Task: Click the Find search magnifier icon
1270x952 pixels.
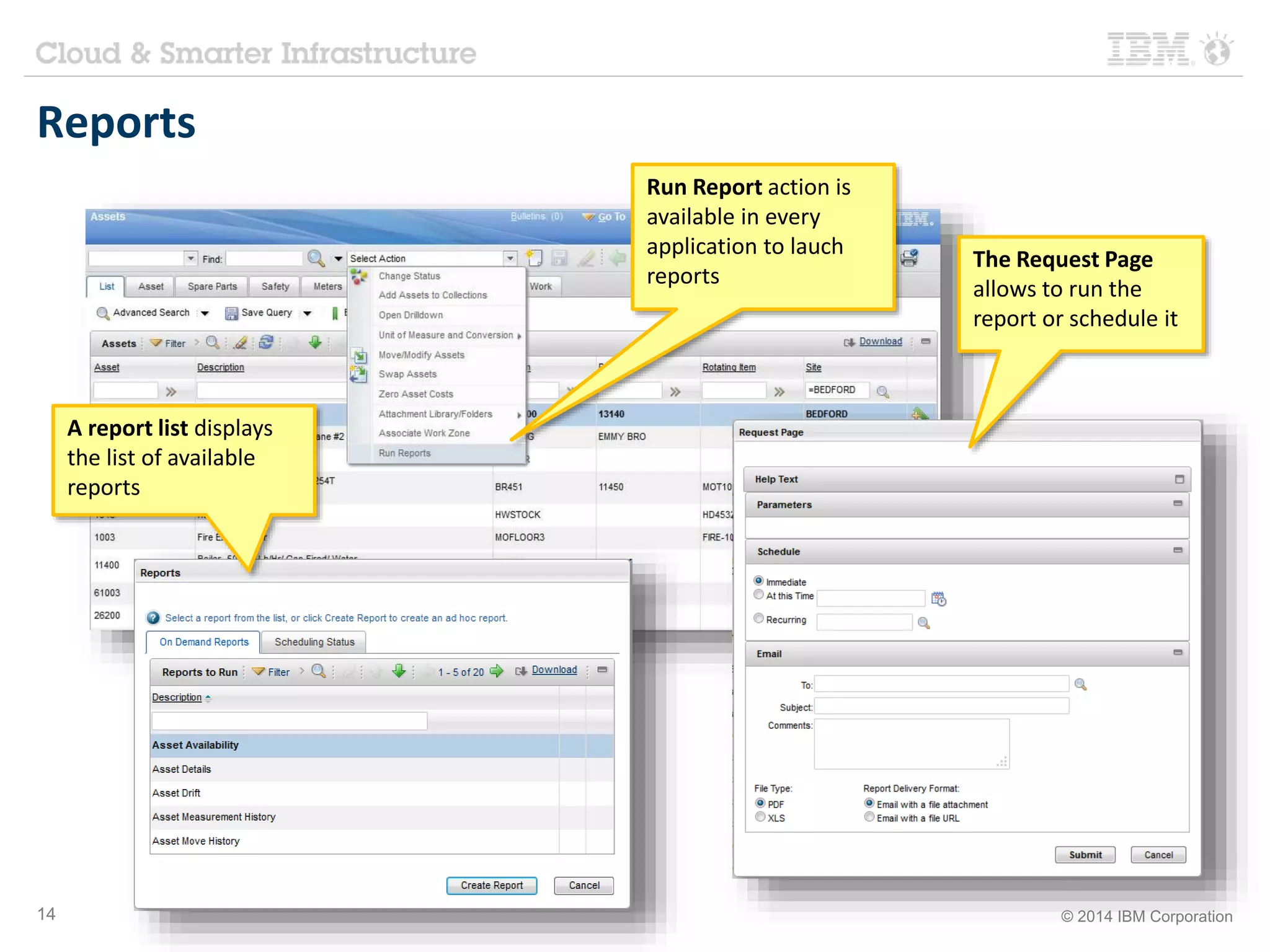Action: (x=316, y=258)
